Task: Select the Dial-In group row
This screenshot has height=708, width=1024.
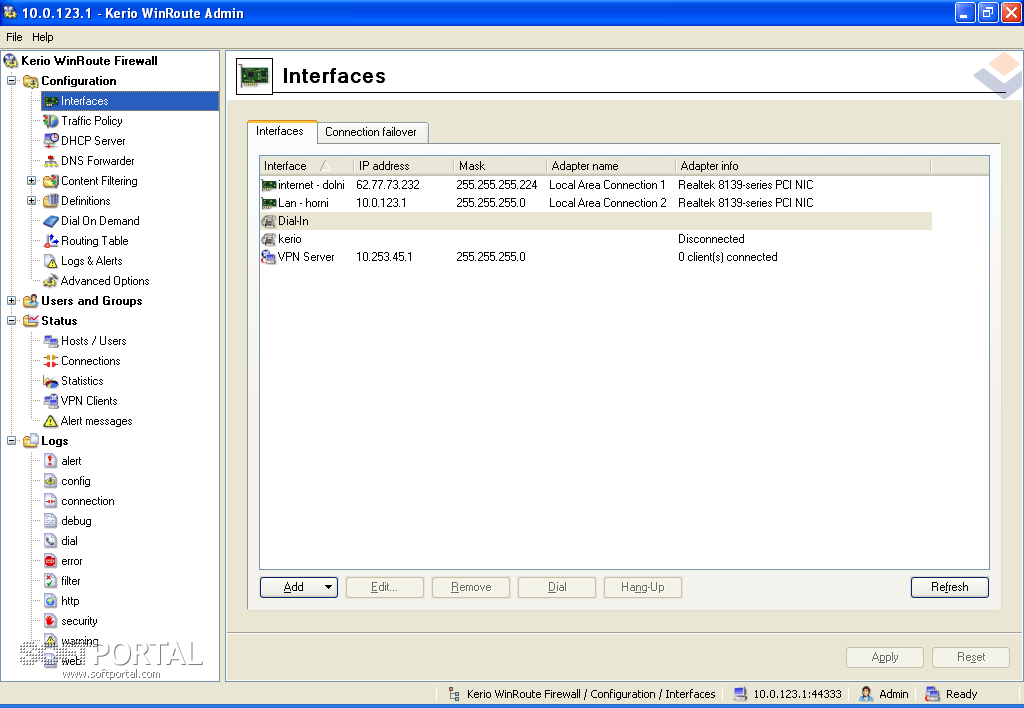Action: 596,221
